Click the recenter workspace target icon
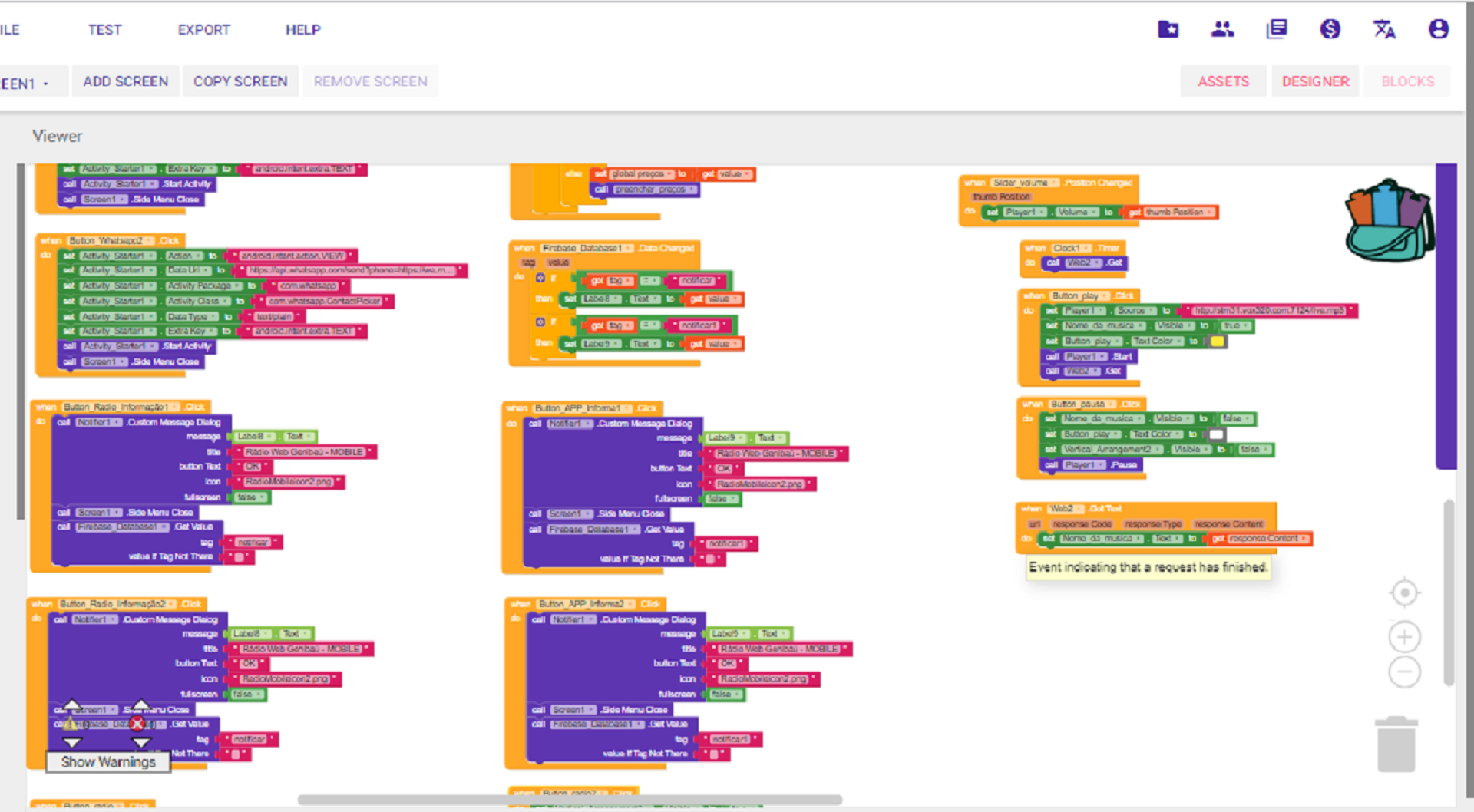This screenshot has width=1474, height=812. click(1404, 593)
